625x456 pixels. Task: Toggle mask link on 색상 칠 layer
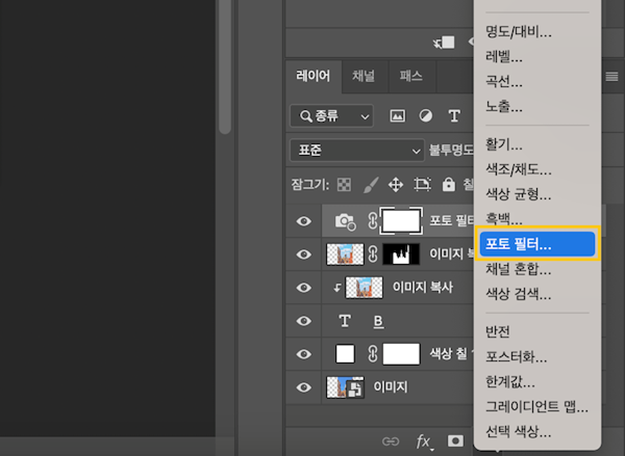point(373,354)
